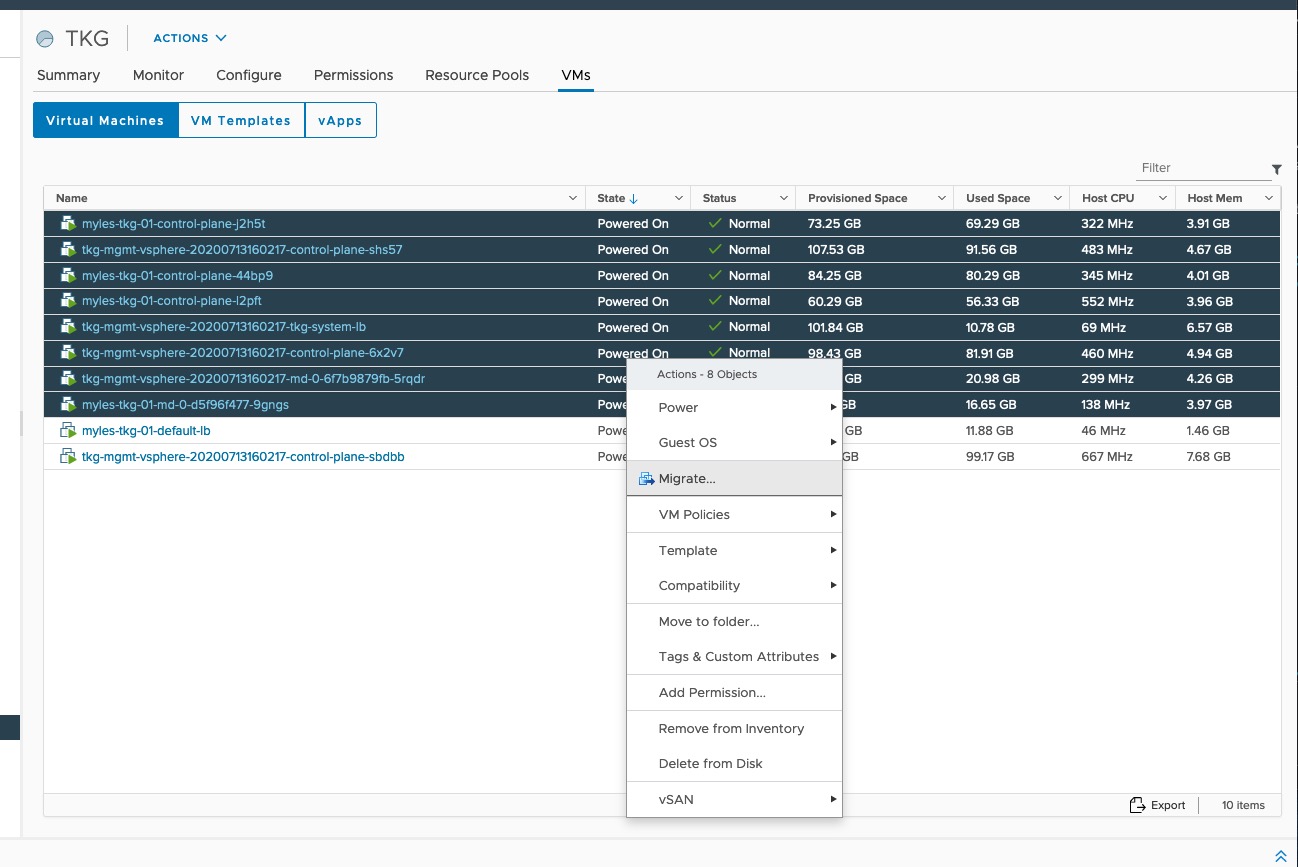Click VM icon for md-0-6f7b9879fb-5rqdr row
Image resolution: width=1298 pixels, height=867 pixels.
click(x=68, y=379)
